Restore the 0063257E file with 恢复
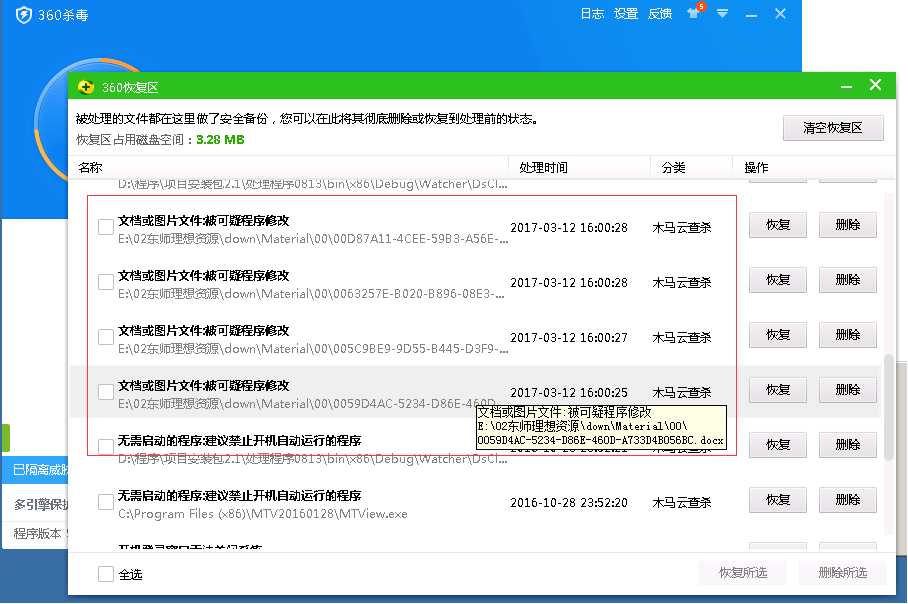The height and width of the screenshot is (604, 908). point(778,280)
